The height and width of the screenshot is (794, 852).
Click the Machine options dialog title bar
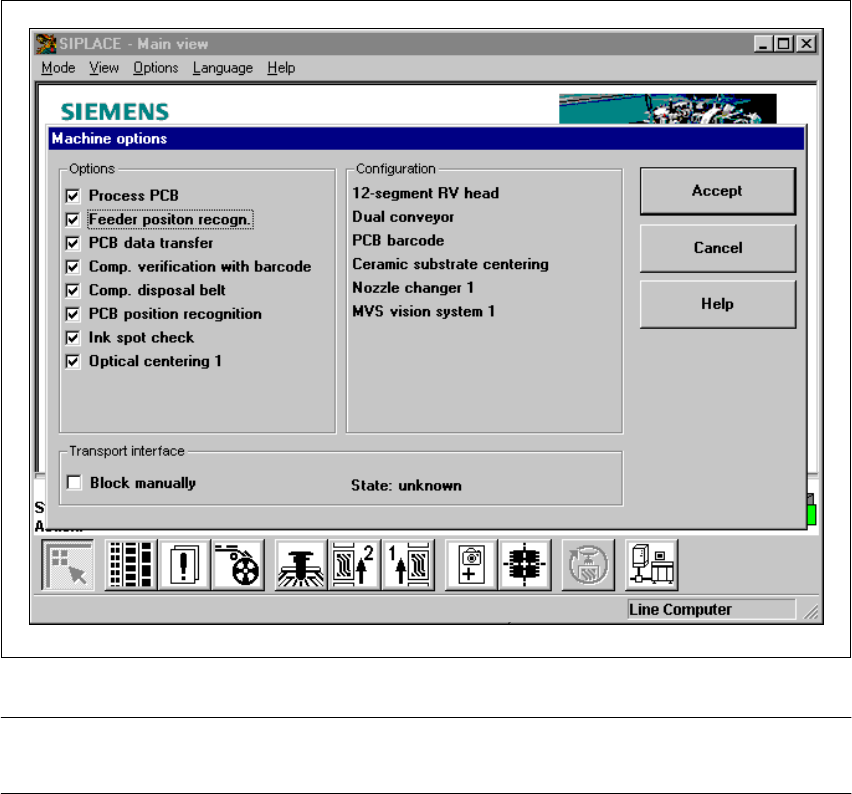click(426, 139)
